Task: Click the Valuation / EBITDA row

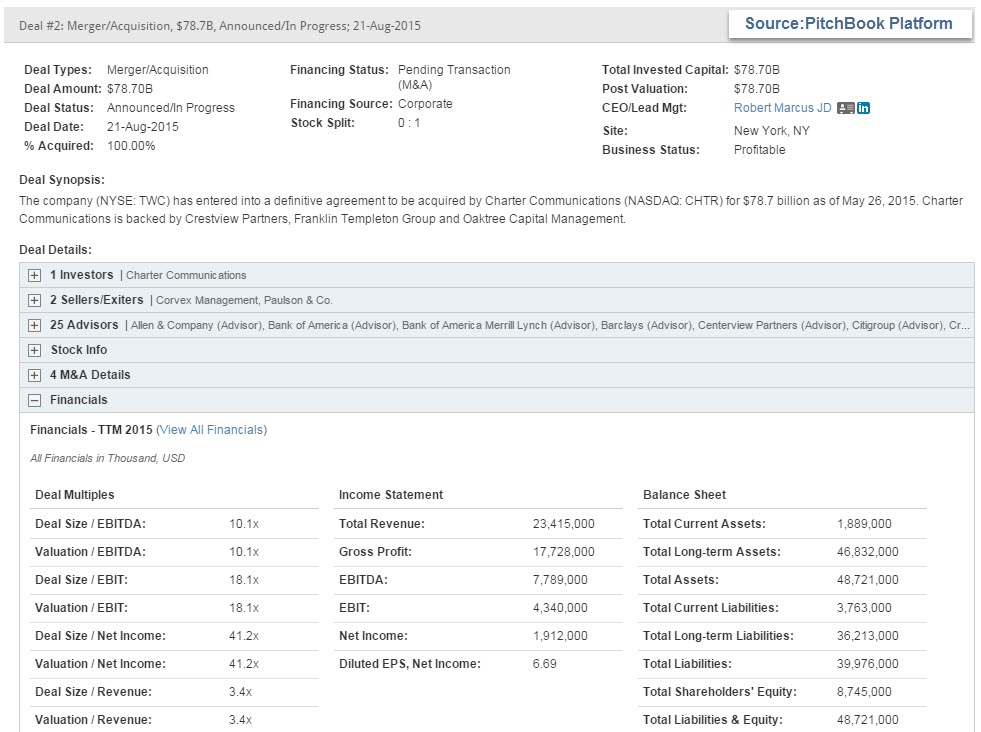Action: (x=174, y=552)
